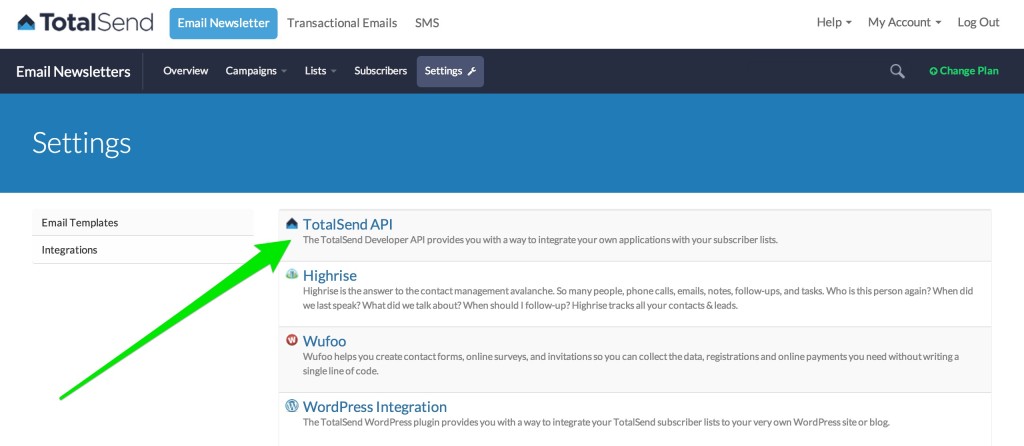Expand the My Account dropdown
This screenshot has height=446, width=1024.
(904, 23)
